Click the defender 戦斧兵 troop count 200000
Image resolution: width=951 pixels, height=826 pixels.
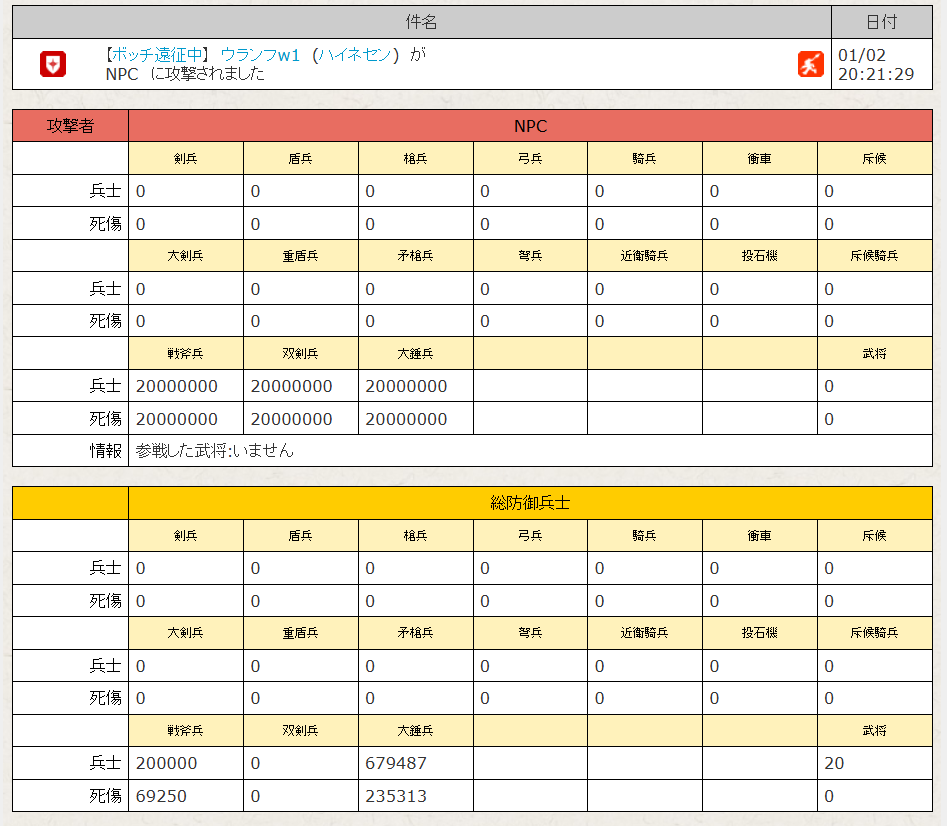tap(166, 763)
